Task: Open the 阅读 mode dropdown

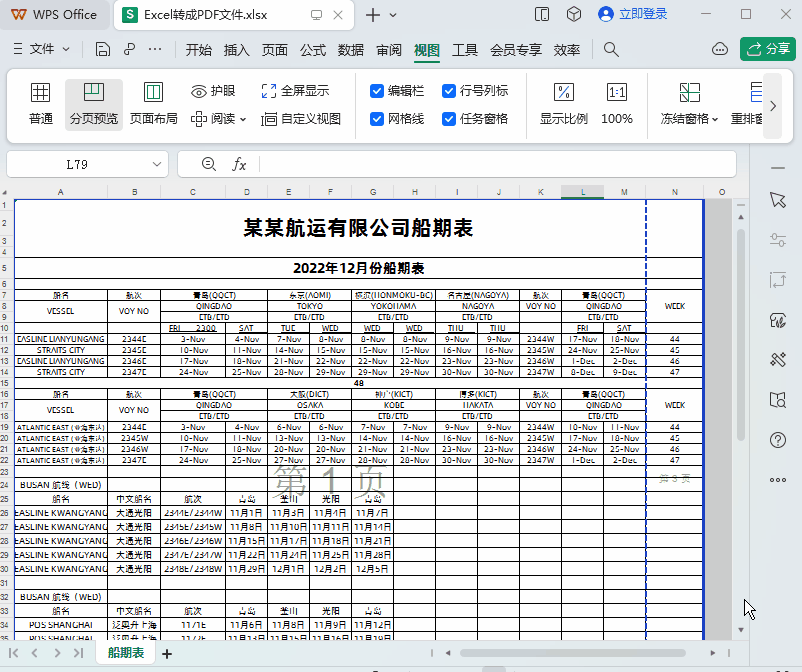Action: click(218, 119)
